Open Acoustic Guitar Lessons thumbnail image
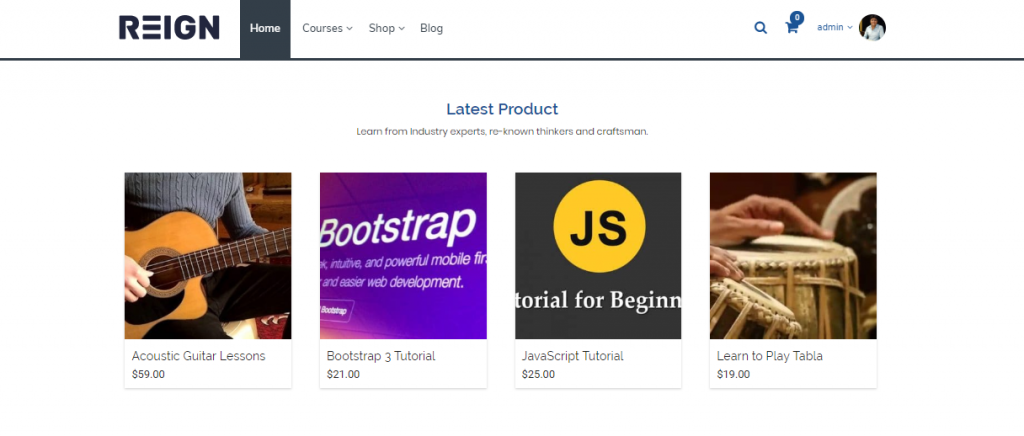The width and height of the screenshot is (1024, 436). [x=208, y=256]
